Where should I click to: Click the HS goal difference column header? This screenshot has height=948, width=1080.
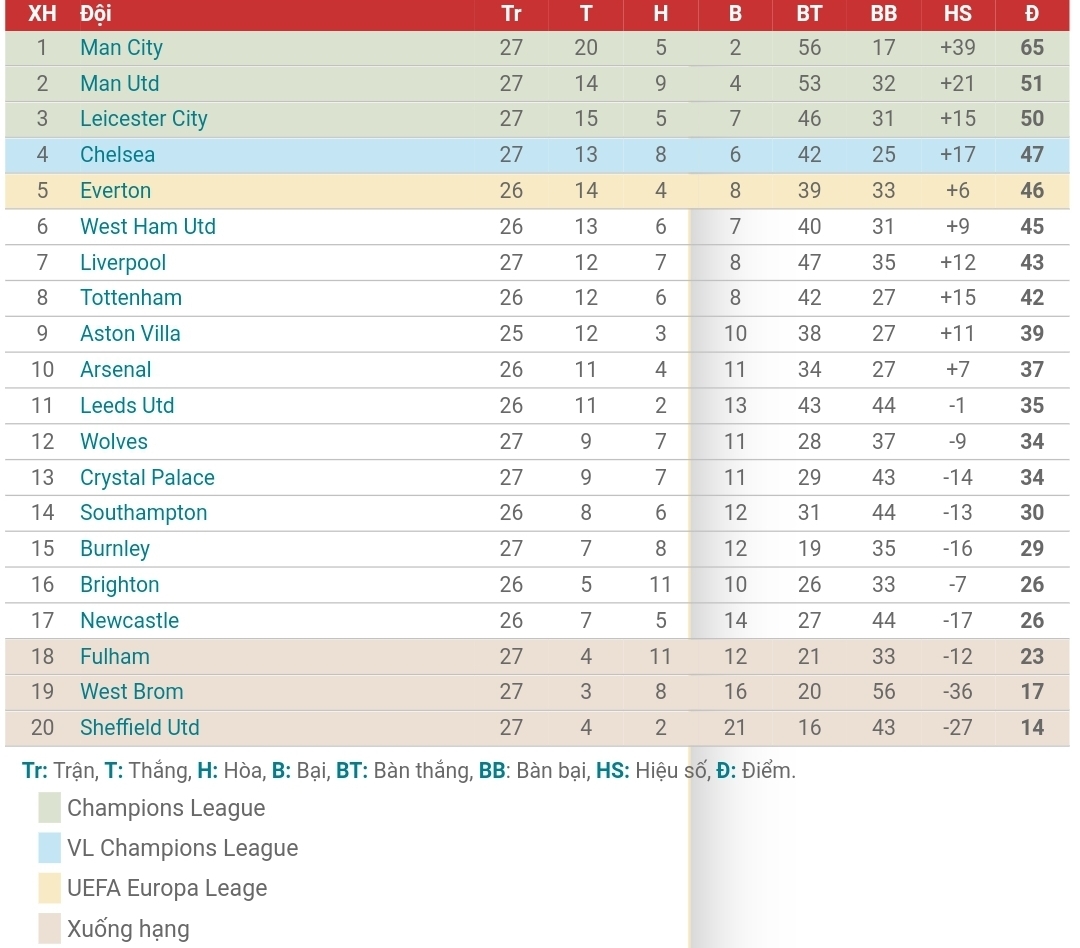[x=957, y=14]
